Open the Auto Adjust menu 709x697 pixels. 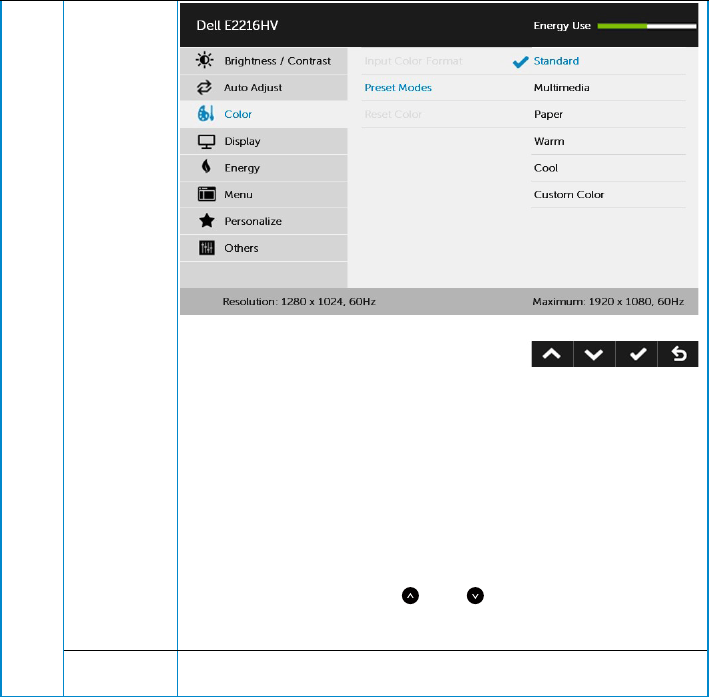coord(264,88)
